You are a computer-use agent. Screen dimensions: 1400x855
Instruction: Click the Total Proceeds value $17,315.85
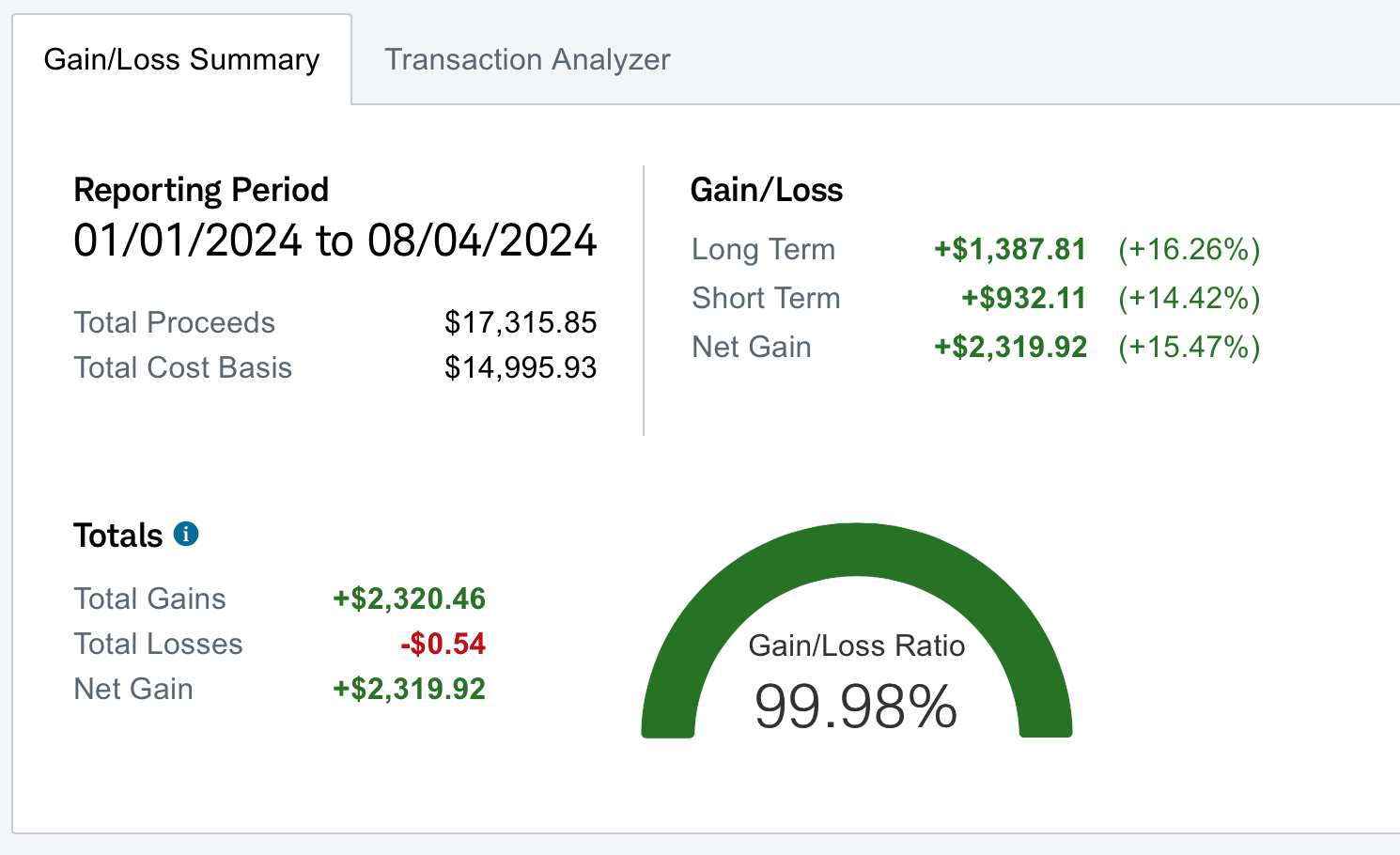click(521, 322)
